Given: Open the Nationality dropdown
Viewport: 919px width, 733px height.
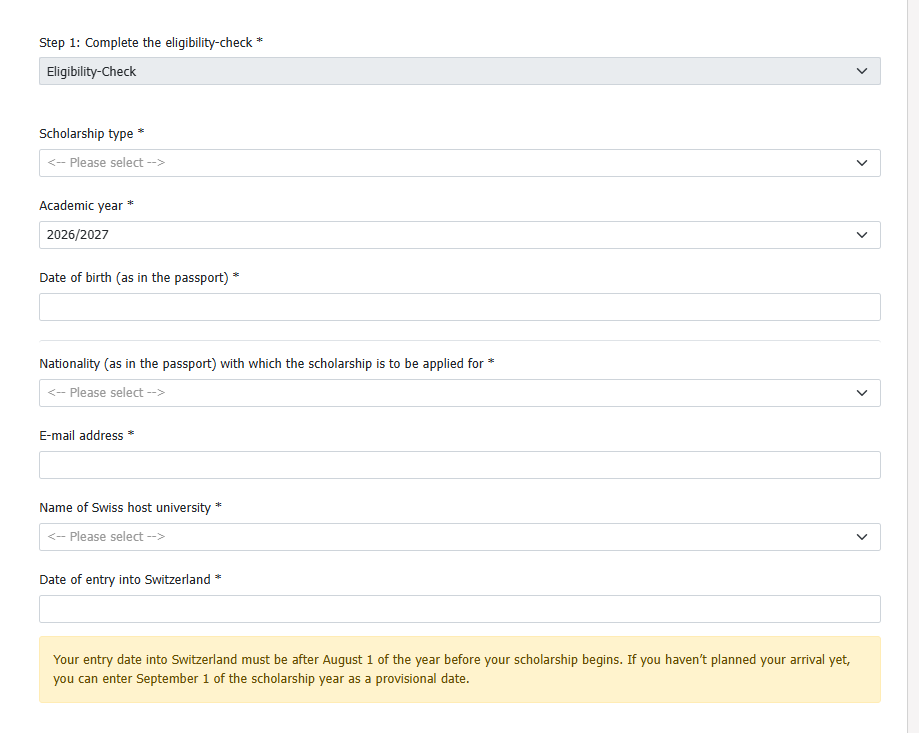Looking at the screenshot, I should tap(460, 393).
